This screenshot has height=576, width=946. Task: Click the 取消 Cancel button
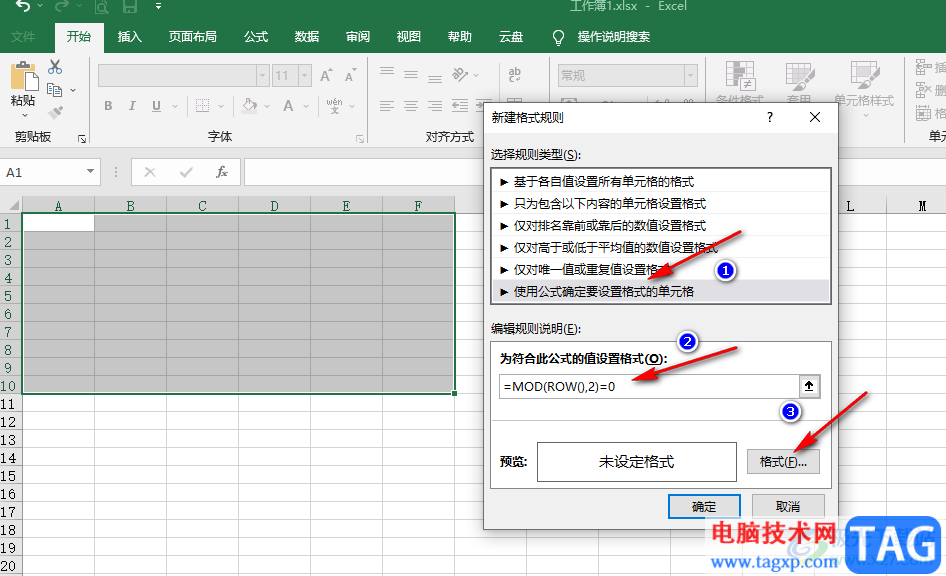point(788,507)
